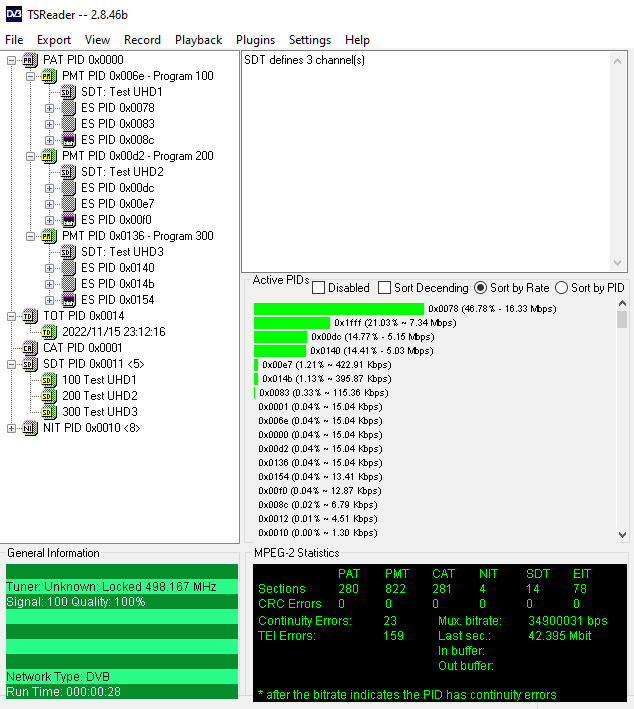Viewport: 634px width, 709px height.
Task: Collapse the PMT PID 0x0136 Program 300 node
Action: (30, 236)
